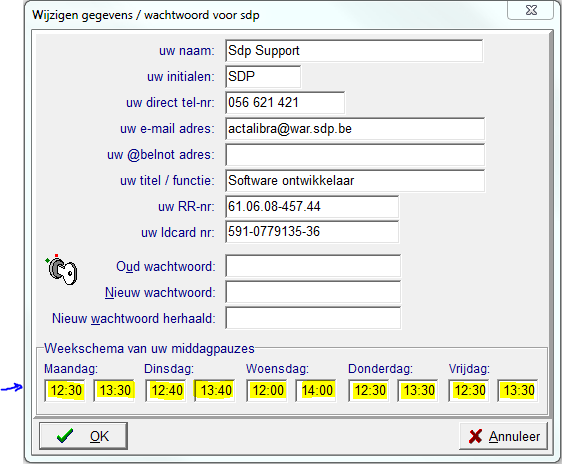
Task: Focus the uw Idcard nr field
Action: (x=312, y=232)
